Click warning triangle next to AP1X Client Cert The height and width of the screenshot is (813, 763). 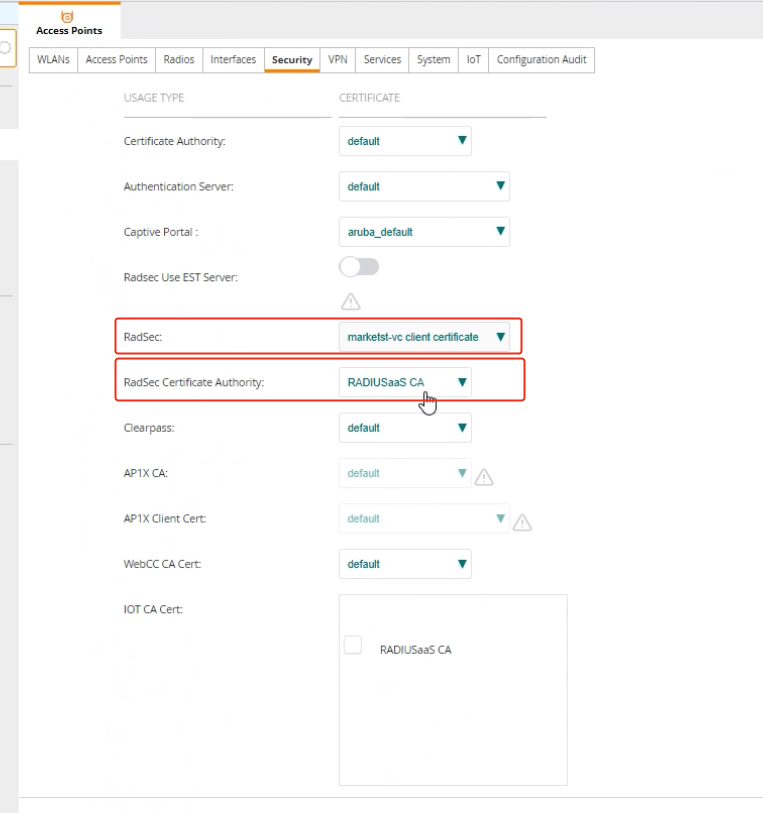[x=522, y=522]
